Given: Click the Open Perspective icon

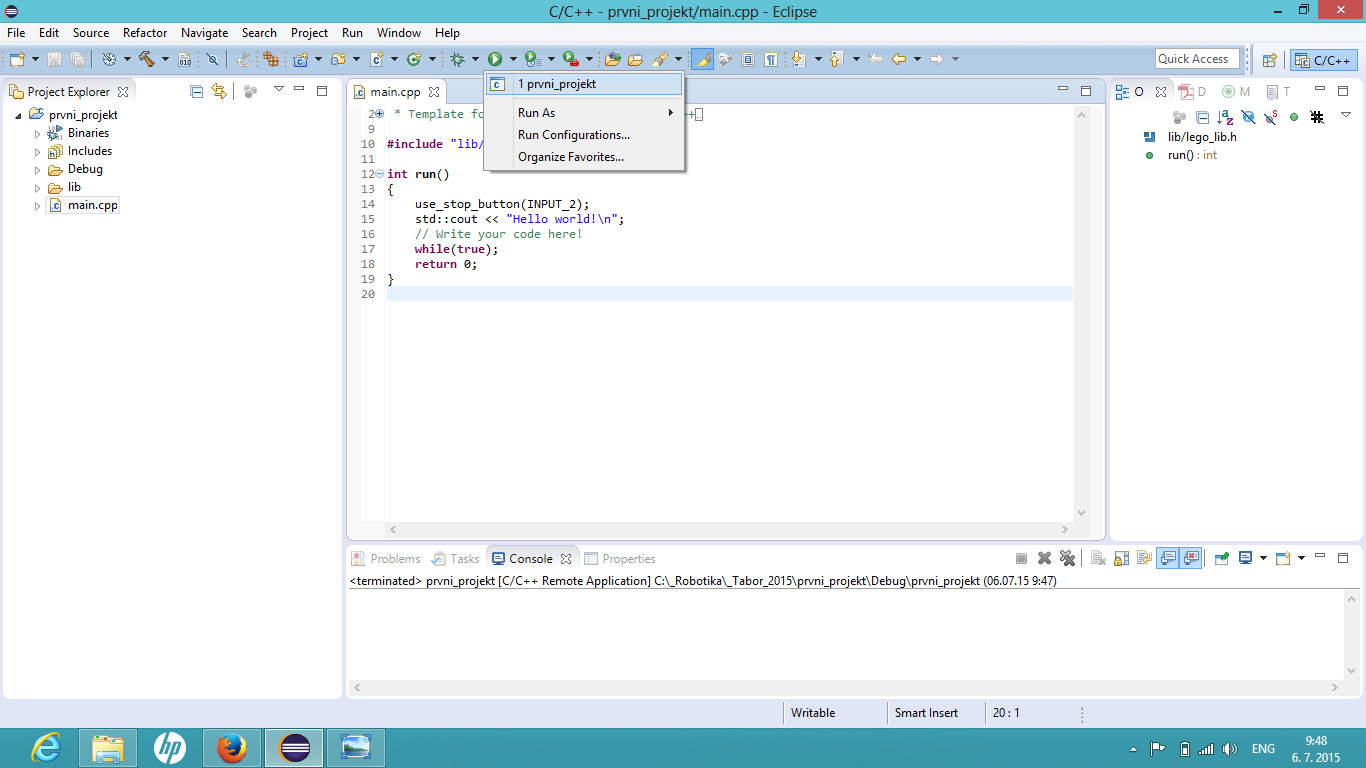Looking at the screenshot, I should [1269, 60].
